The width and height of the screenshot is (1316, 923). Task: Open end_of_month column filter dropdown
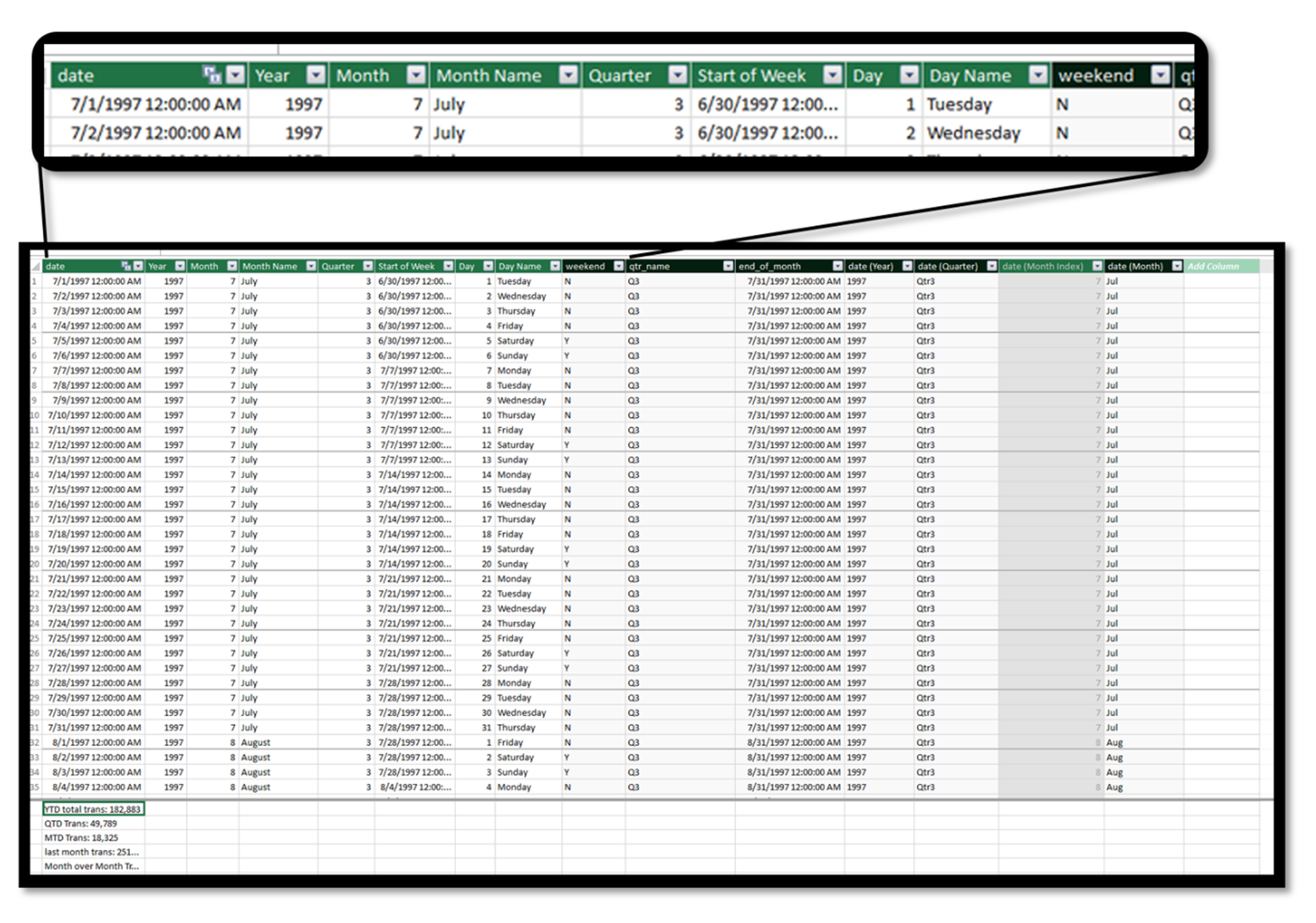point(837,266)
